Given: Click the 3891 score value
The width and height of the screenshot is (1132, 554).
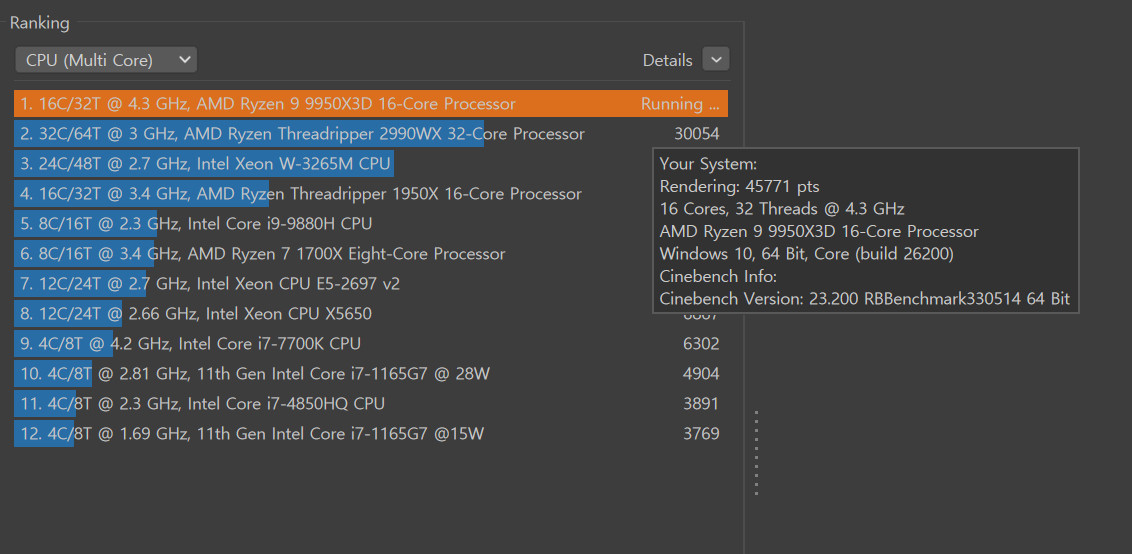Looking at the screenshot, I should pos(701,404).
